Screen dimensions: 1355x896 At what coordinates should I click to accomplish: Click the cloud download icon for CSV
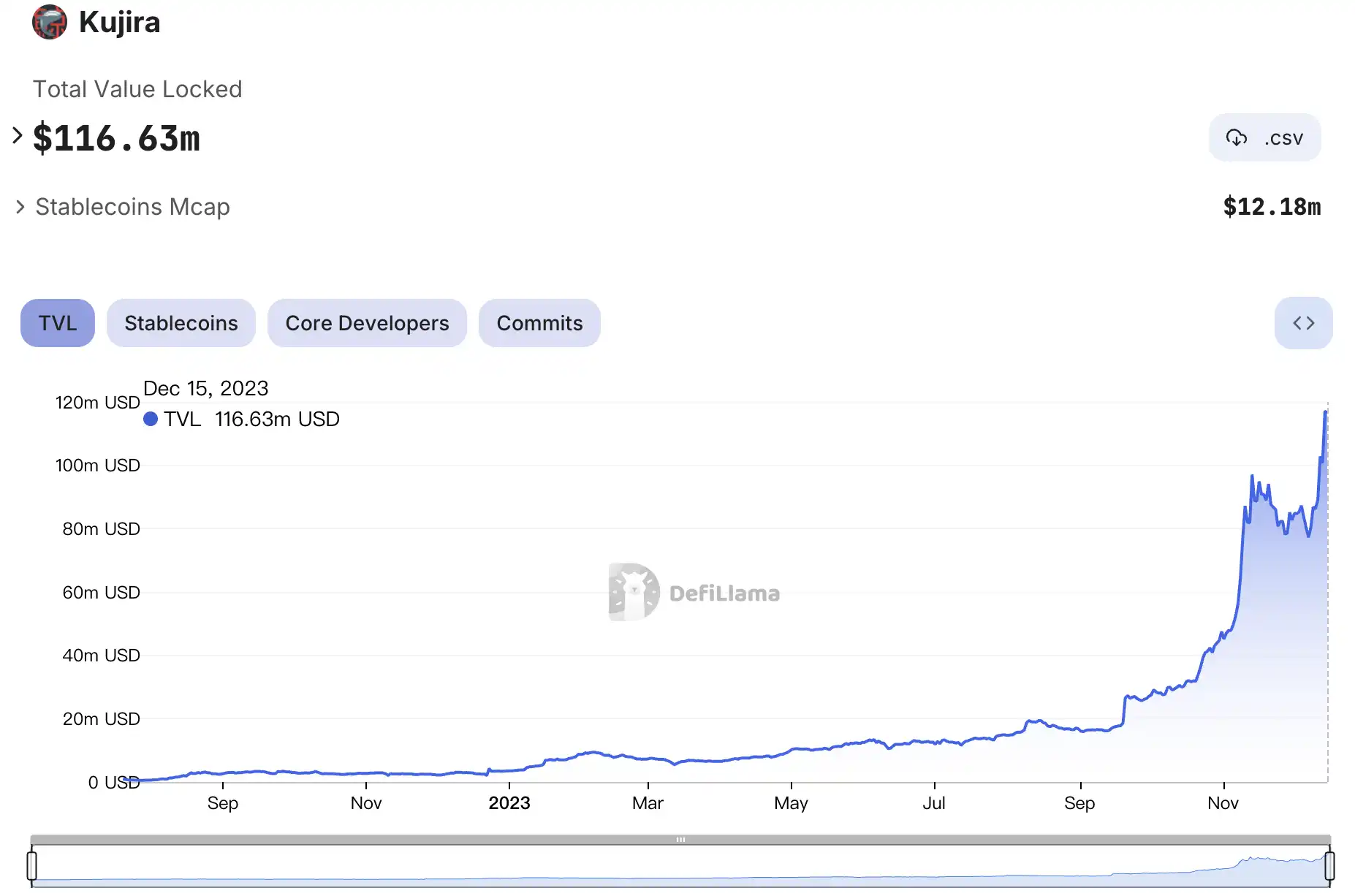pyautogui.click(x=1236, y=137)
